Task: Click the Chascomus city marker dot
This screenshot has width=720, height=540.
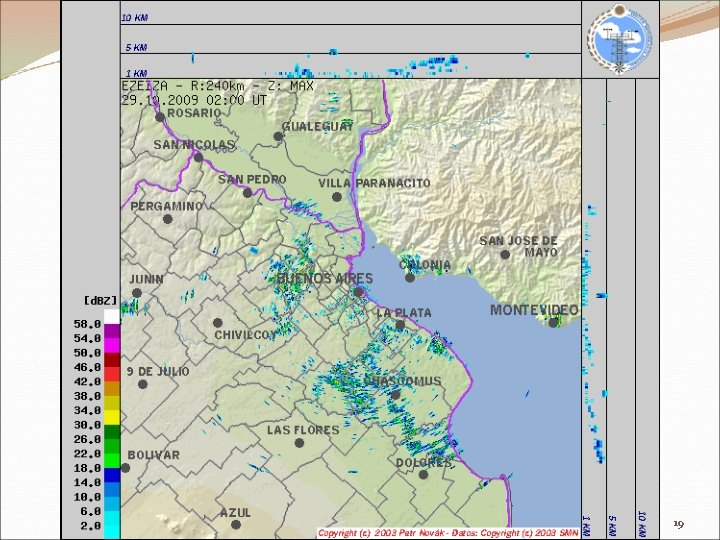Action: (x=396, y=394)
